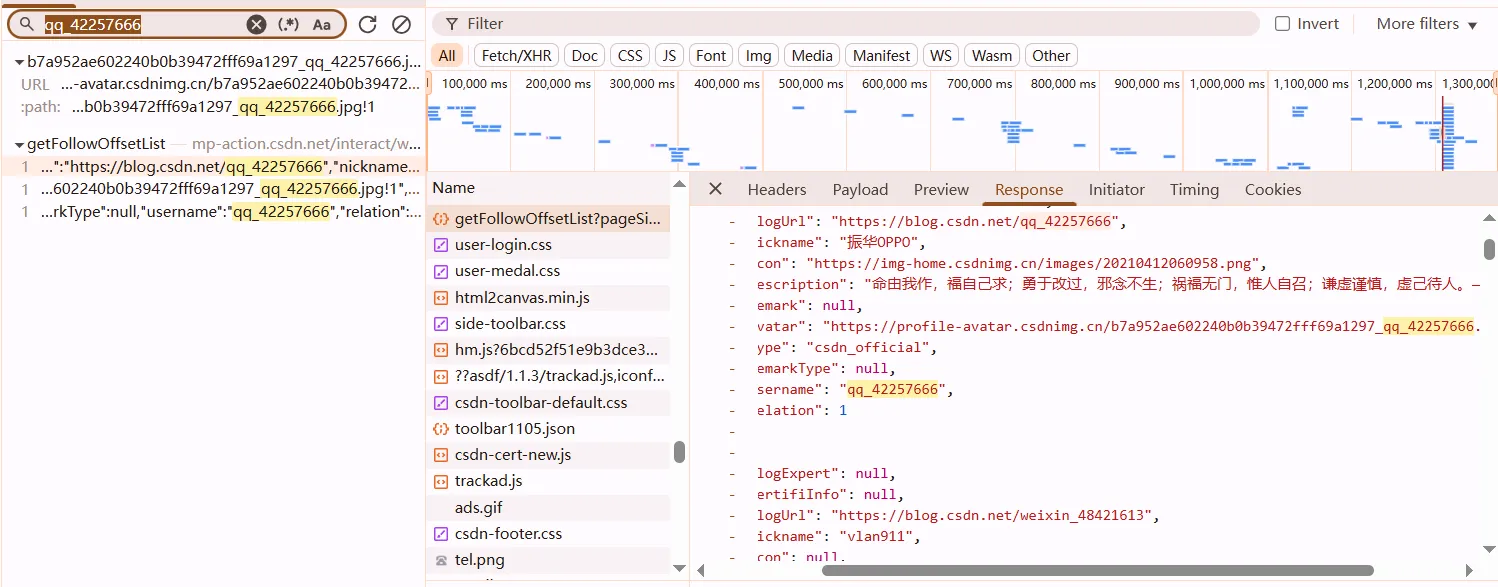This screenshot has height=587, width=1498.
Task: Filter by Fetch/XHR requests
Action: click(514, 56)
